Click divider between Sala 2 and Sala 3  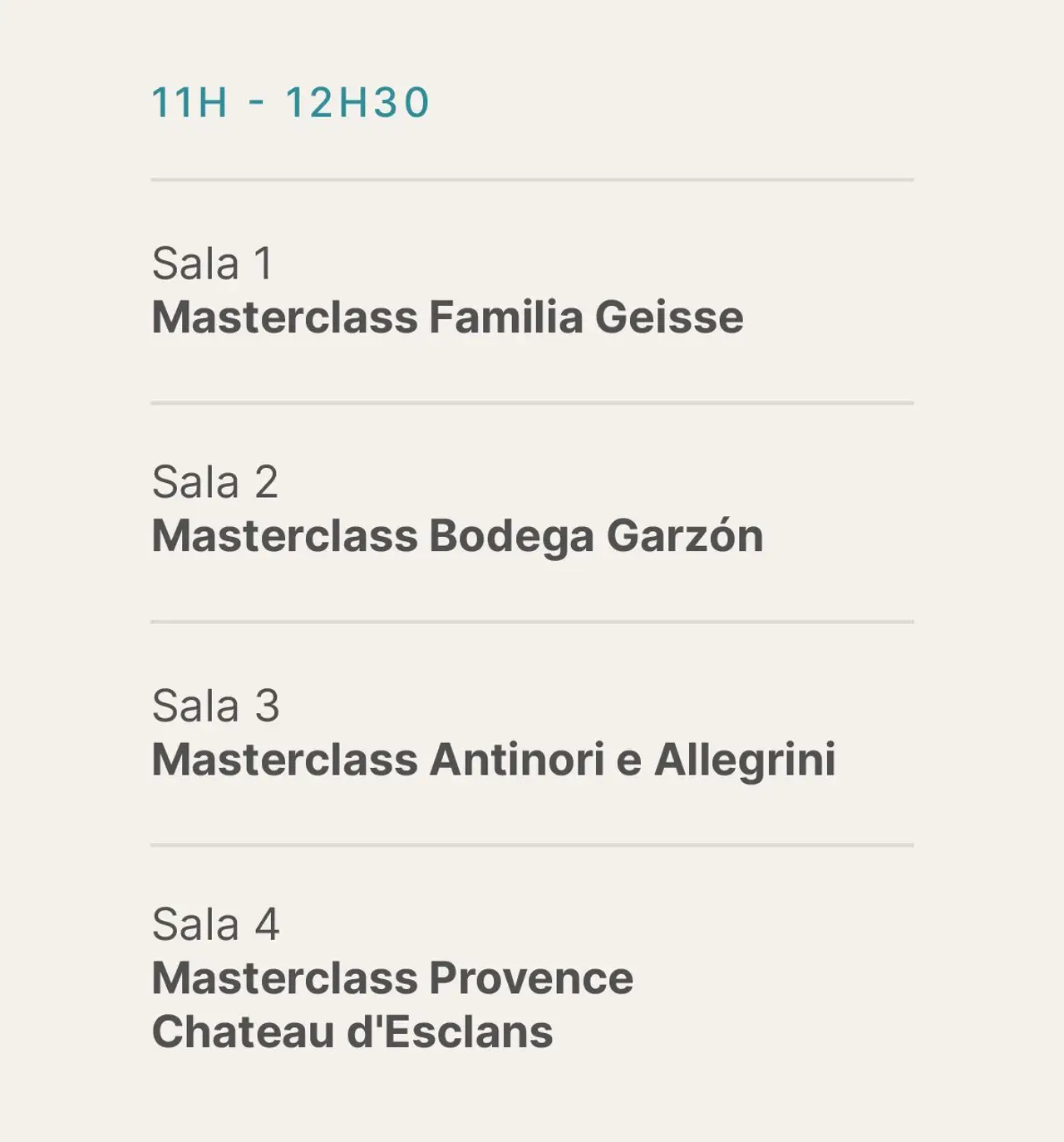tap(532, 622)
